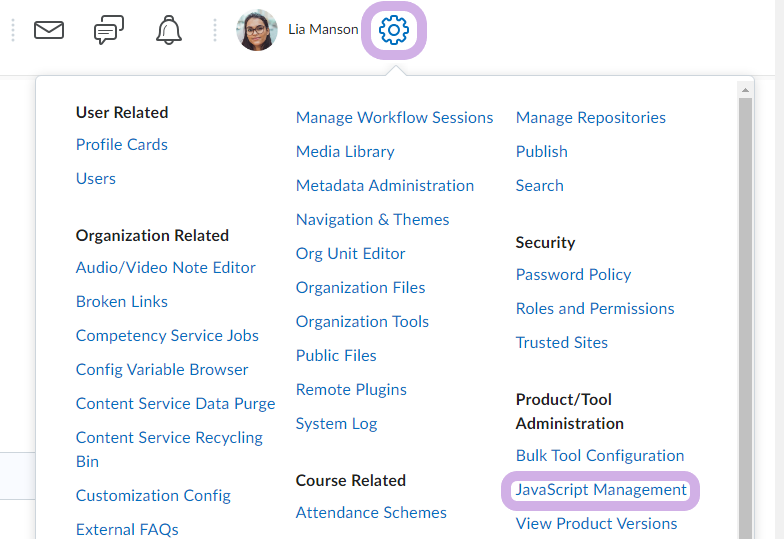Open Navigation & Themes

pyautogui.click(x=372, y=220)
